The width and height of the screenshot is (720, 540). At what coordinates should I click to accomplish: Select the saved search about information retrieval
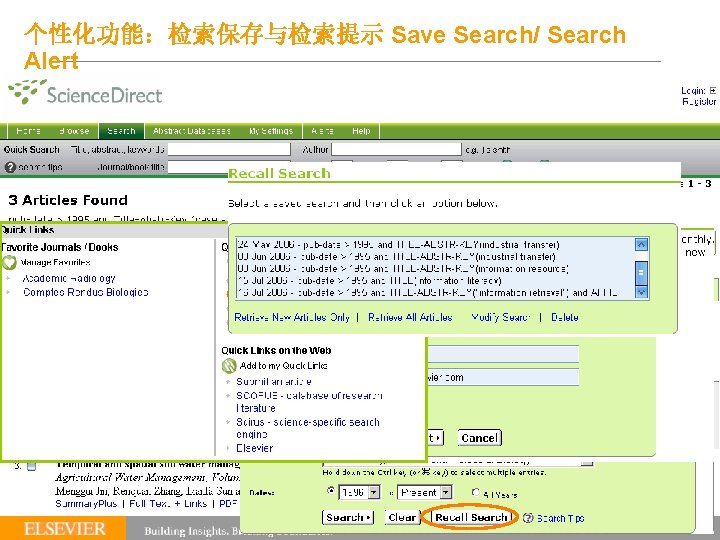click(428, 292)
